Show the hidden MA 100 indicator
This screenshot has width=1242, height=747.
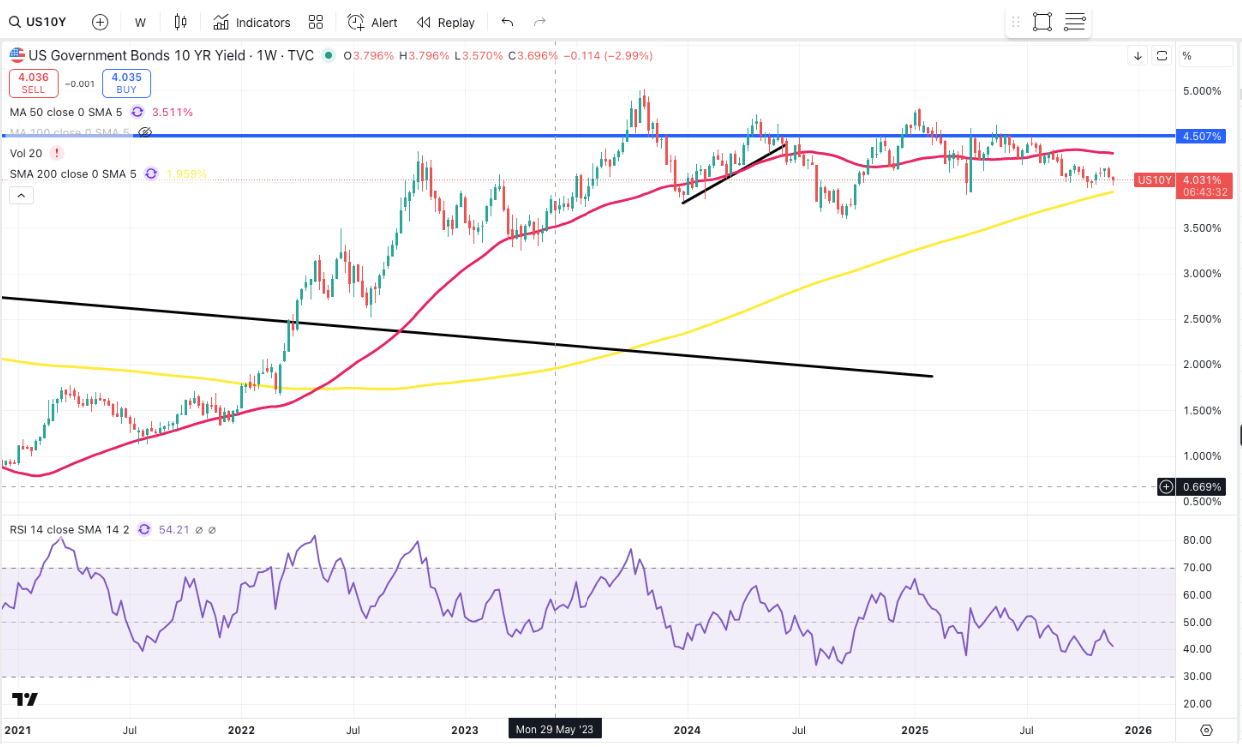(x=145, y=132)
